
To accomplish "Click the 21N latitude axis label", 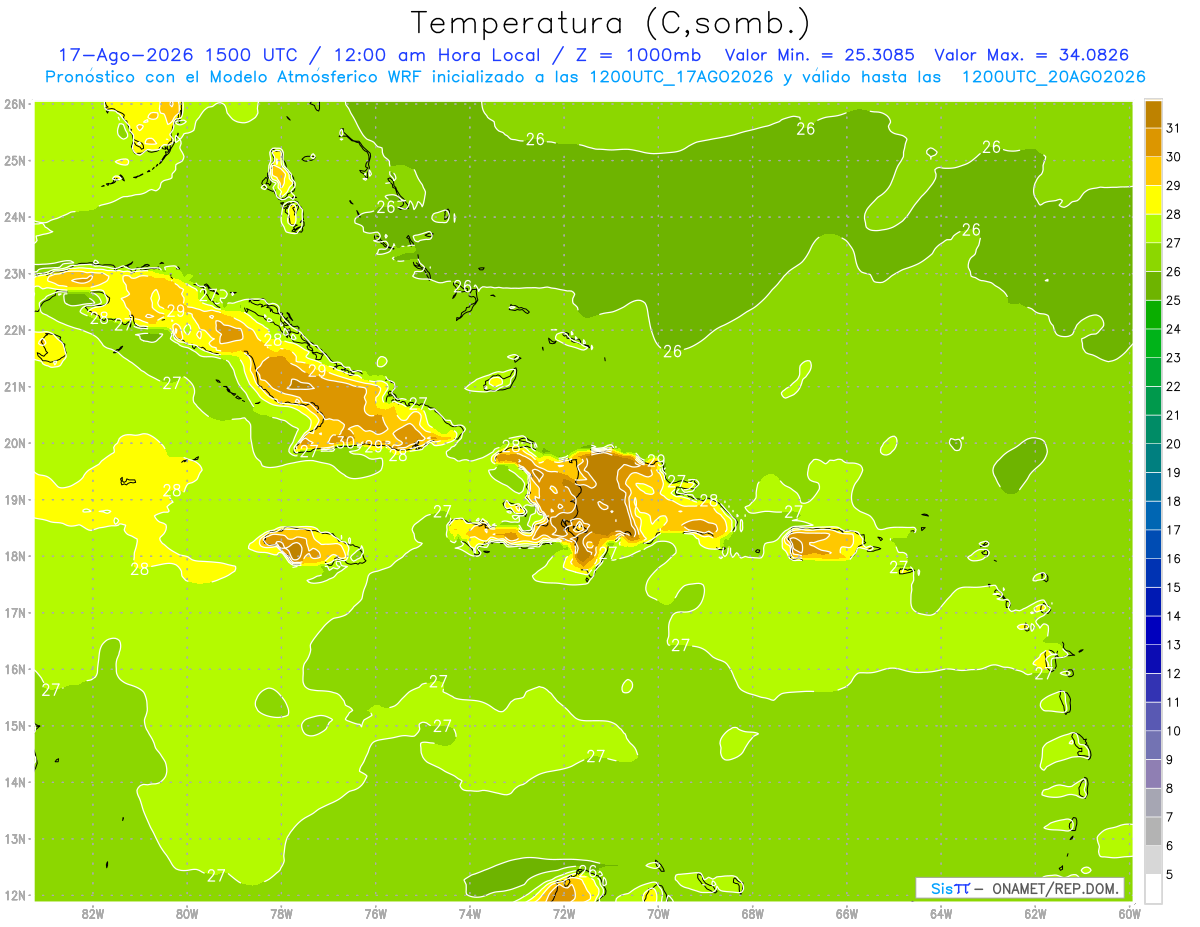I will coord(14,387).
